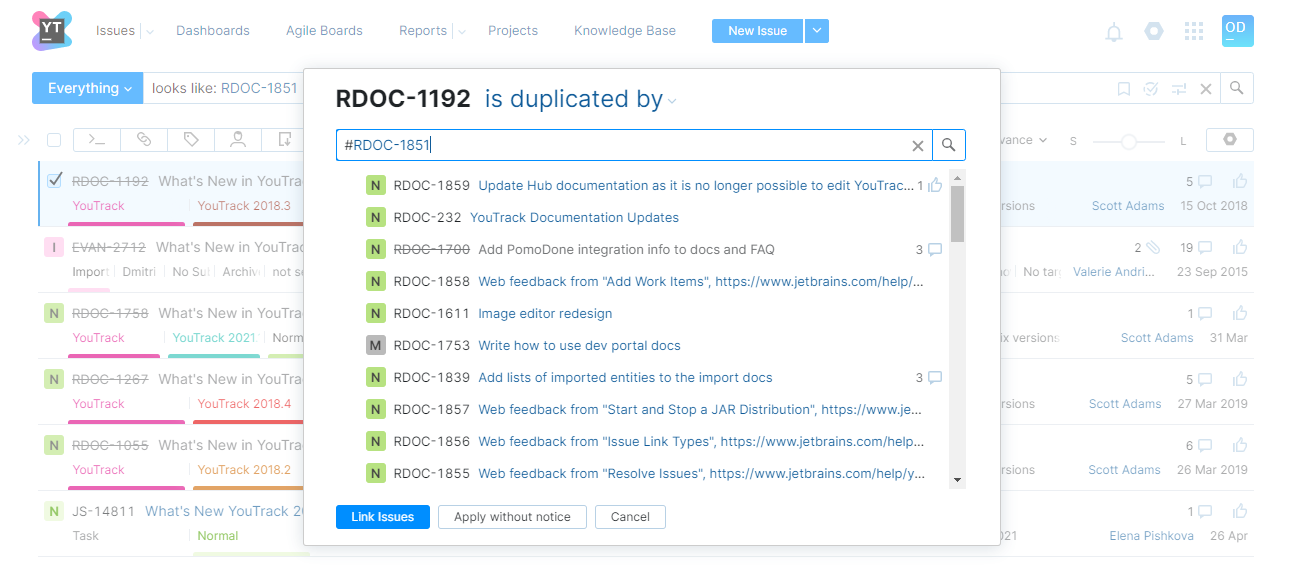Screen dimensions: 1303x566
Task: Open the New Issue dropdown arrow
Action: pyautogui.click(x=817, y=31)
